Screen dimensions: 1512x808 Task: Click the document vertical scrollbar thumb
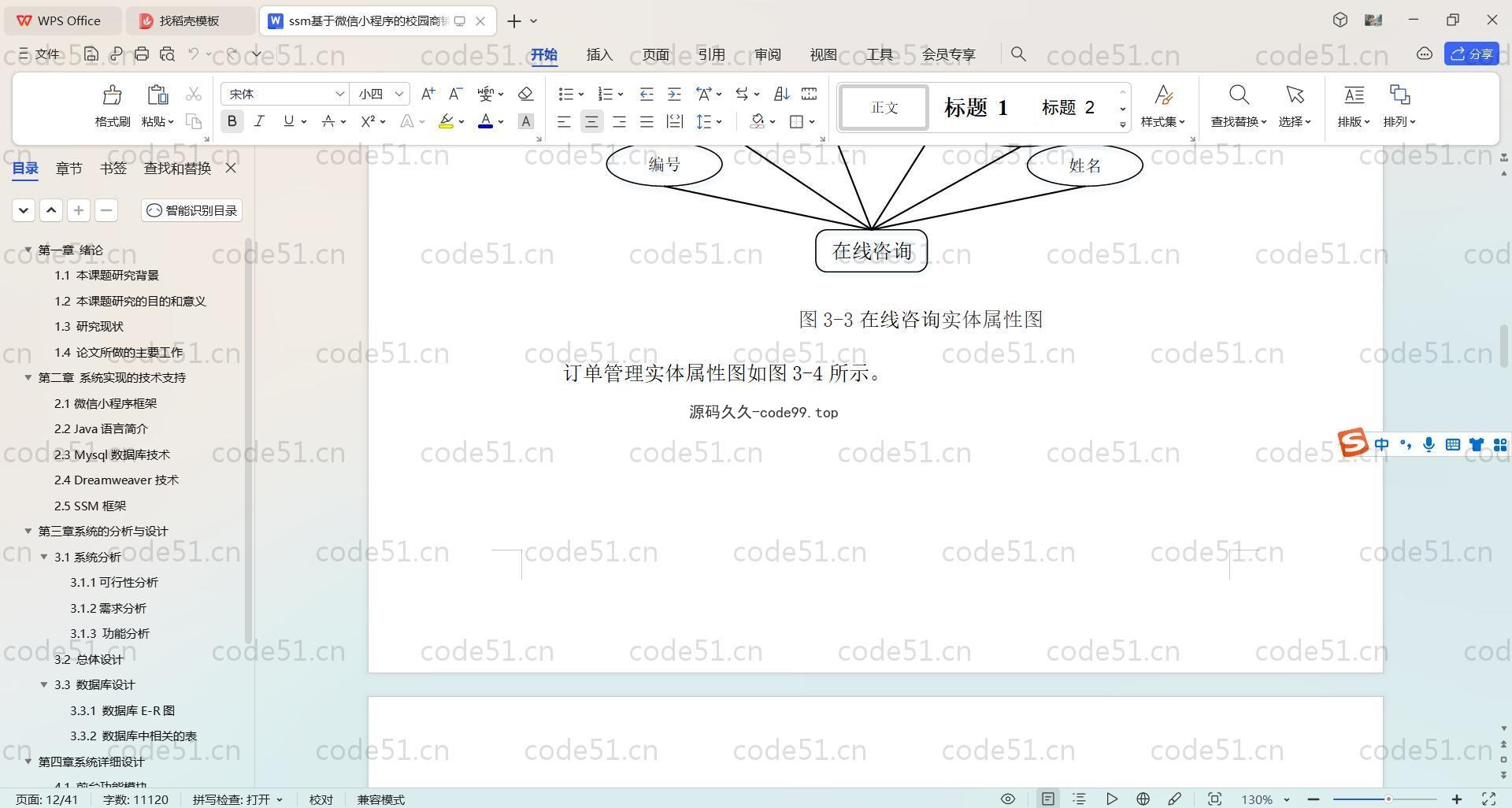(x=1503, y=346)
